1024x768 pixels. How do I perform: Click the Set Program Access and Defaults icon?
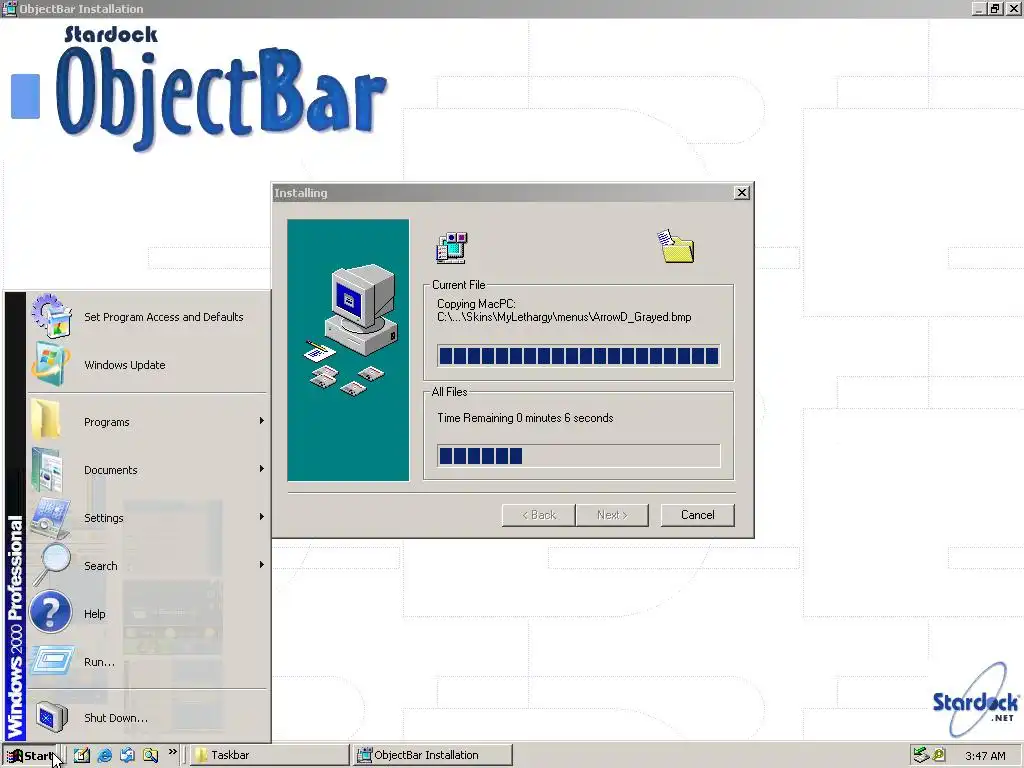[51, 316]
